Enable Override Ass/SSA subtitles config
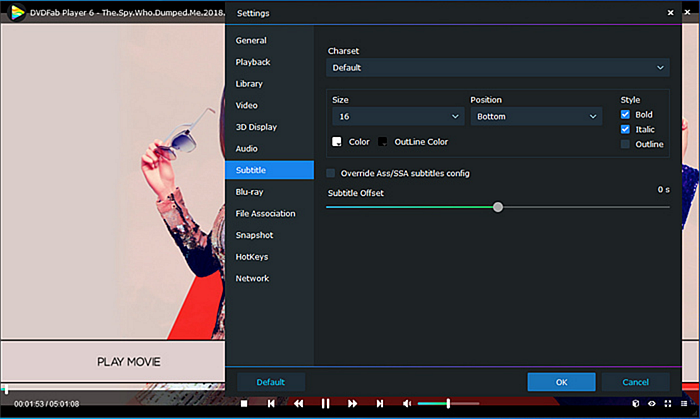 point(332,173)
